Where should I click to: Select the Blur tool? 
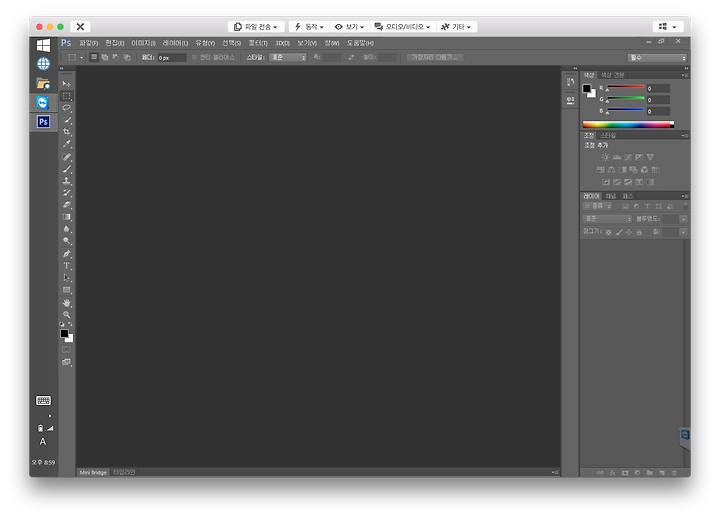[x=67, y=228]
